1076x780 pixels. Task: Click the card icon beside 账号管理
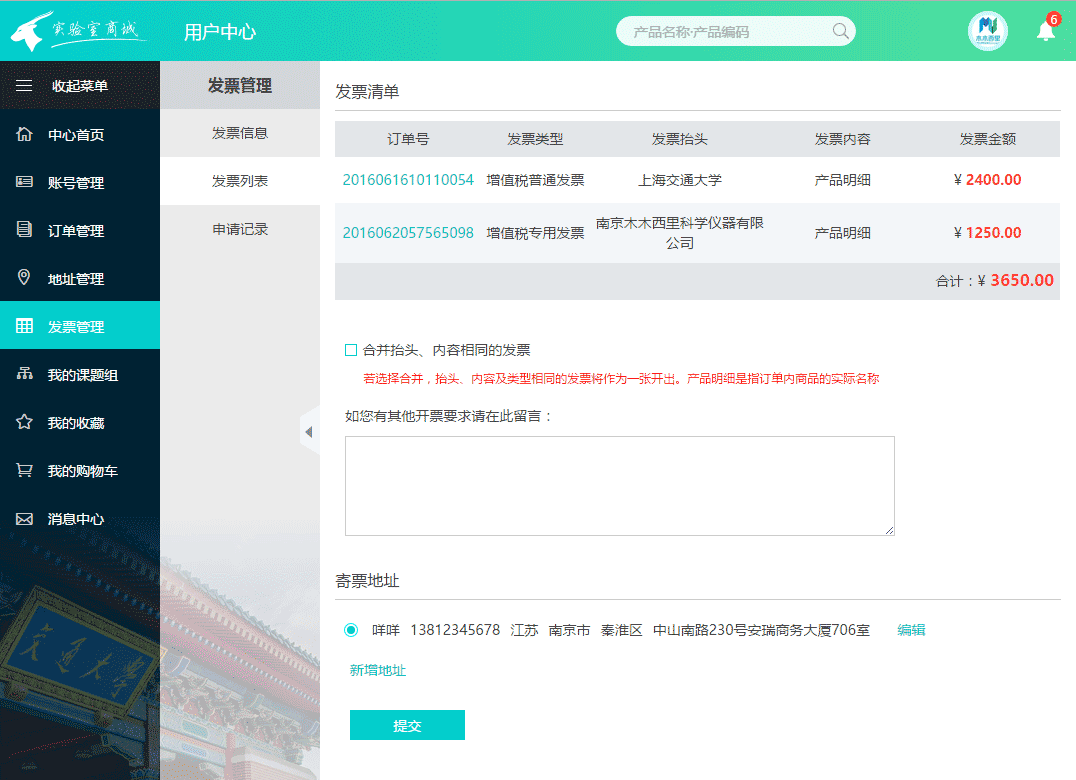[x=24, y=182]
